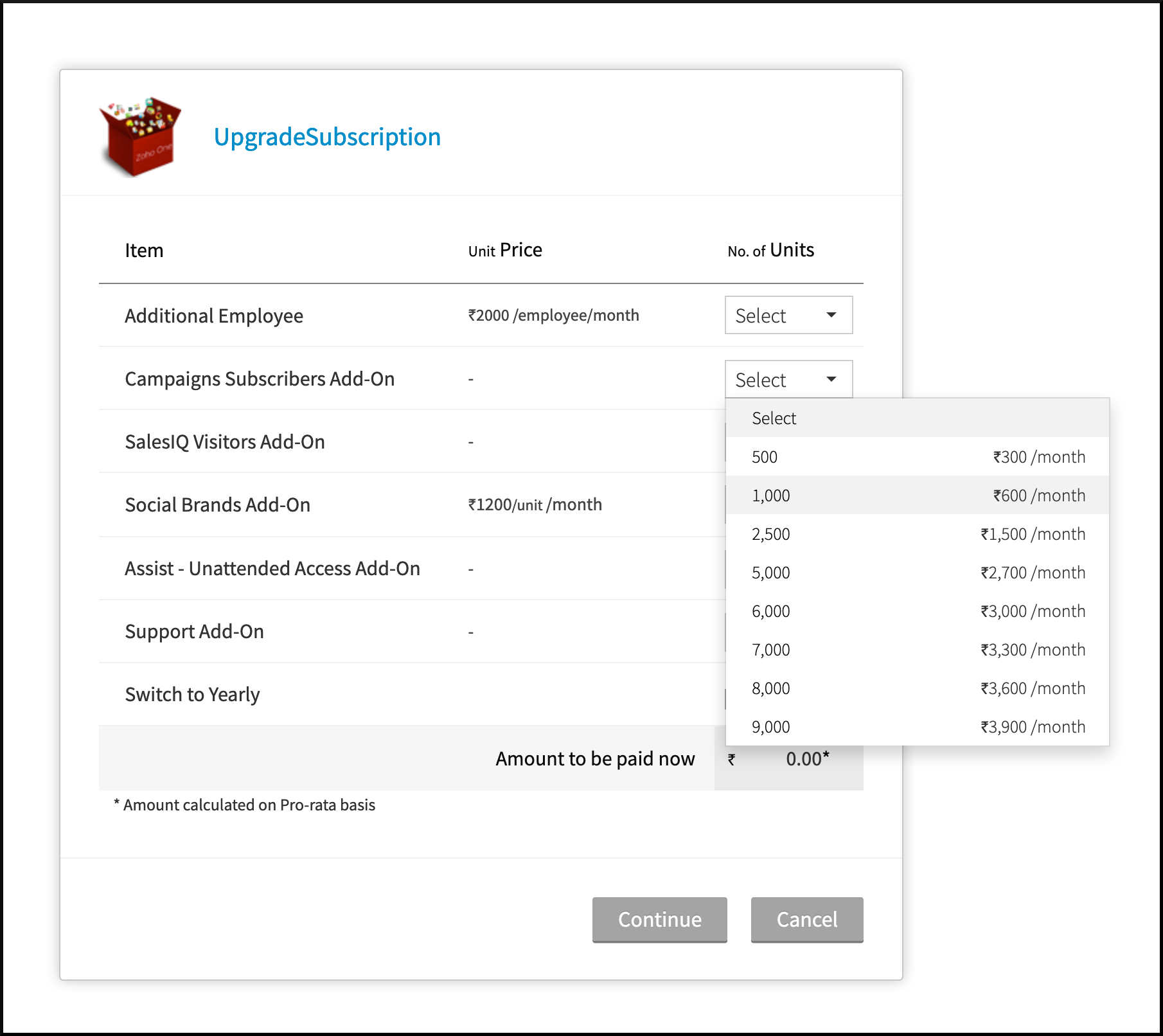Open the Additional Employee units dropdown
The width and height of the screenshot is (1163, 1036).
tap(788, 315)
